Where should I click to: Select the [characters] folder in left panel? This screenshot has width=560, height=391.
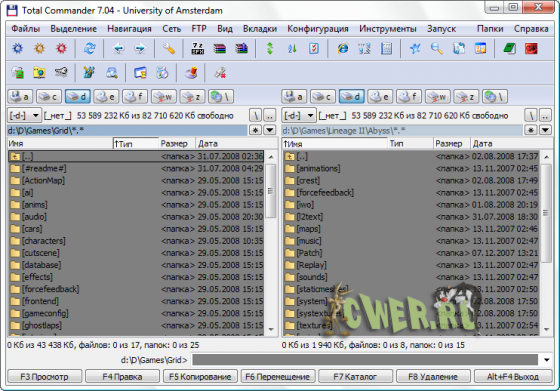[x=136, y=241]
